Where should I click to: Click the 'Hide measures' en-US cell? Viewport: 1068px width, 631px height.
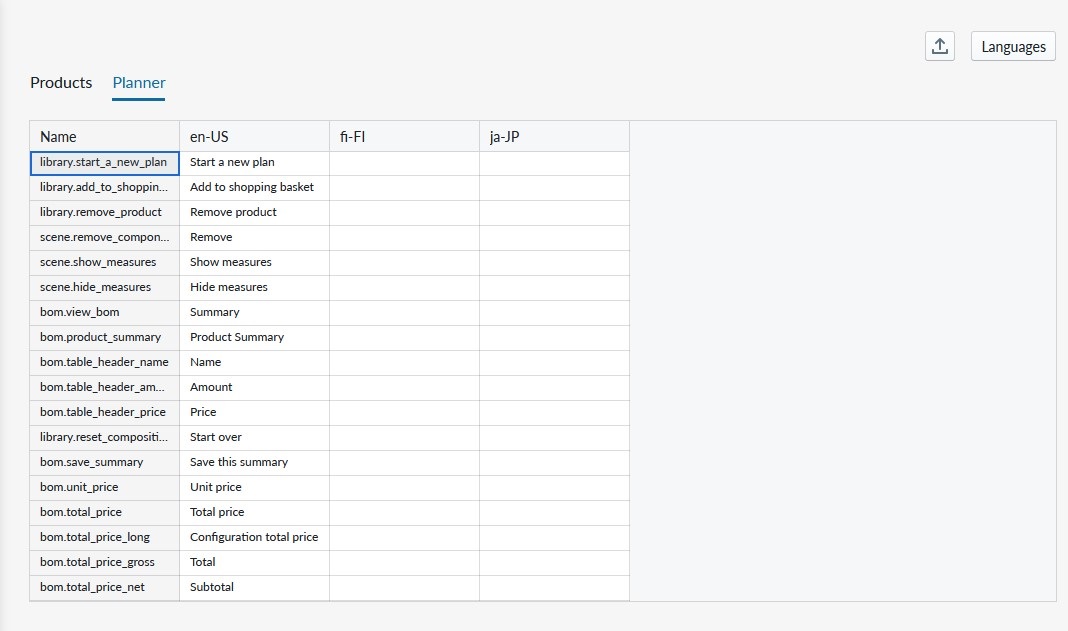click(255, 288)
